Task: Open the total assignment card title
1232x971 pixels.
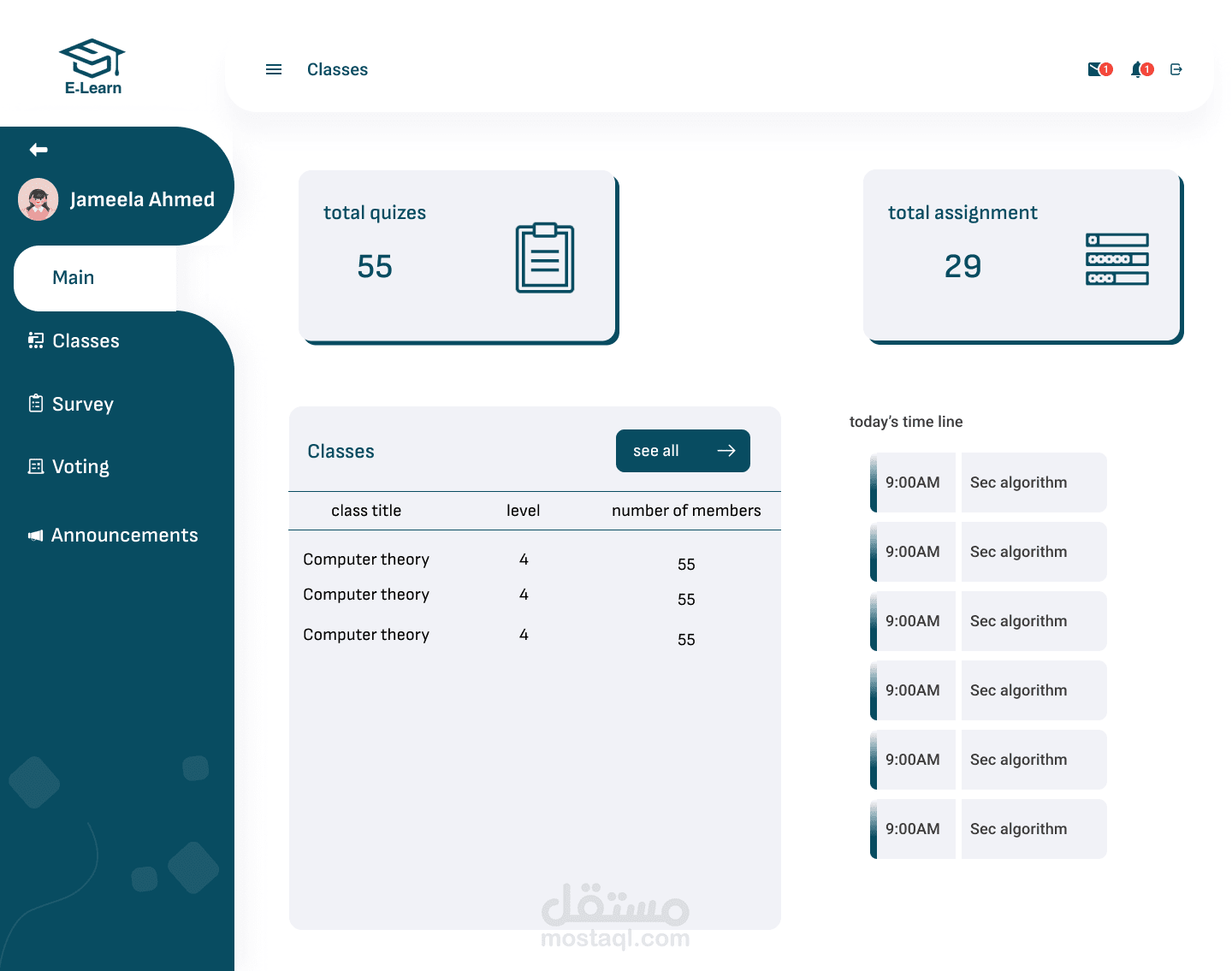Action: (x=962, y=212)
